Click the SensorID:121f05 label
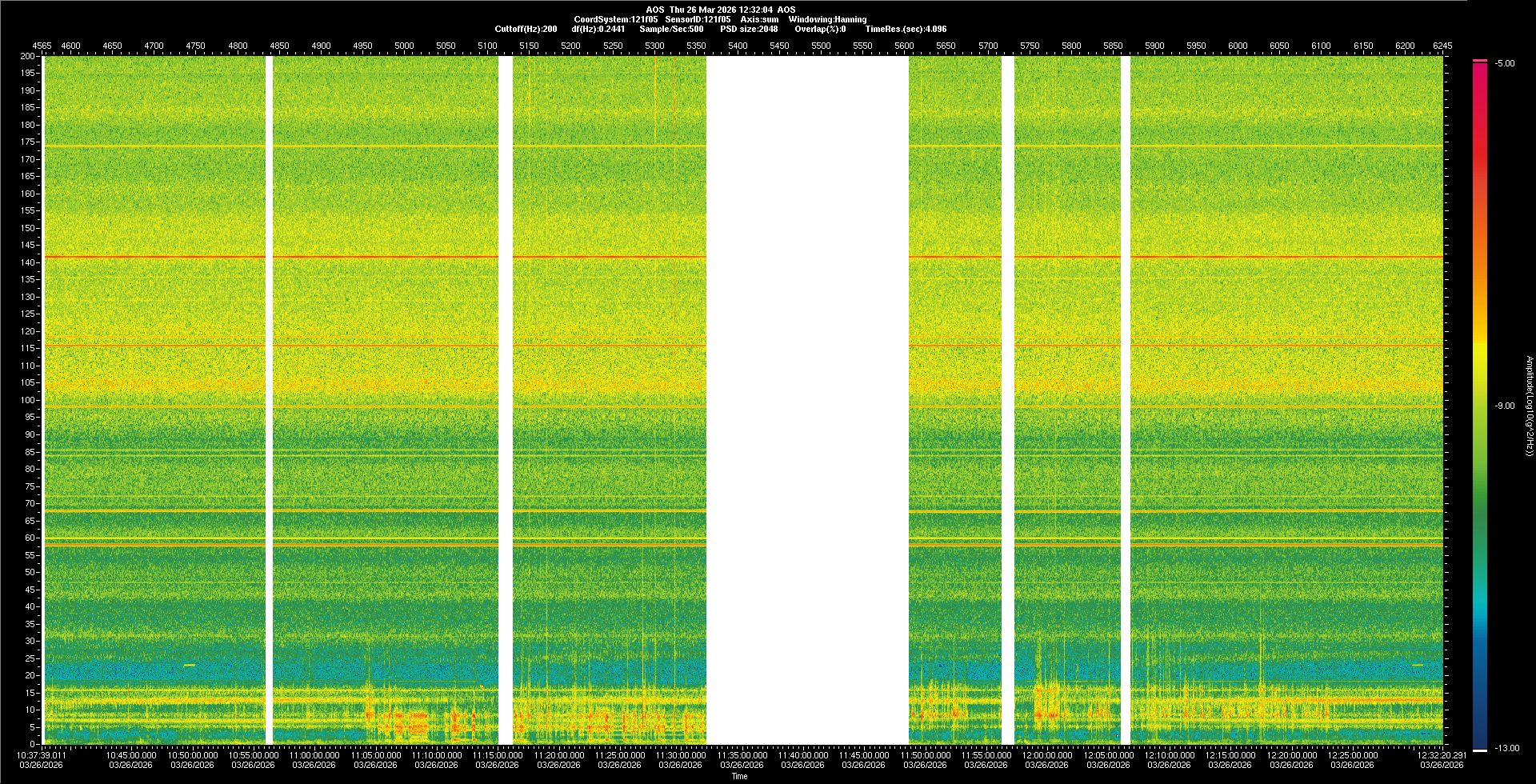The width and height of the screenshot is (1536, 784). tap(698, 19)
